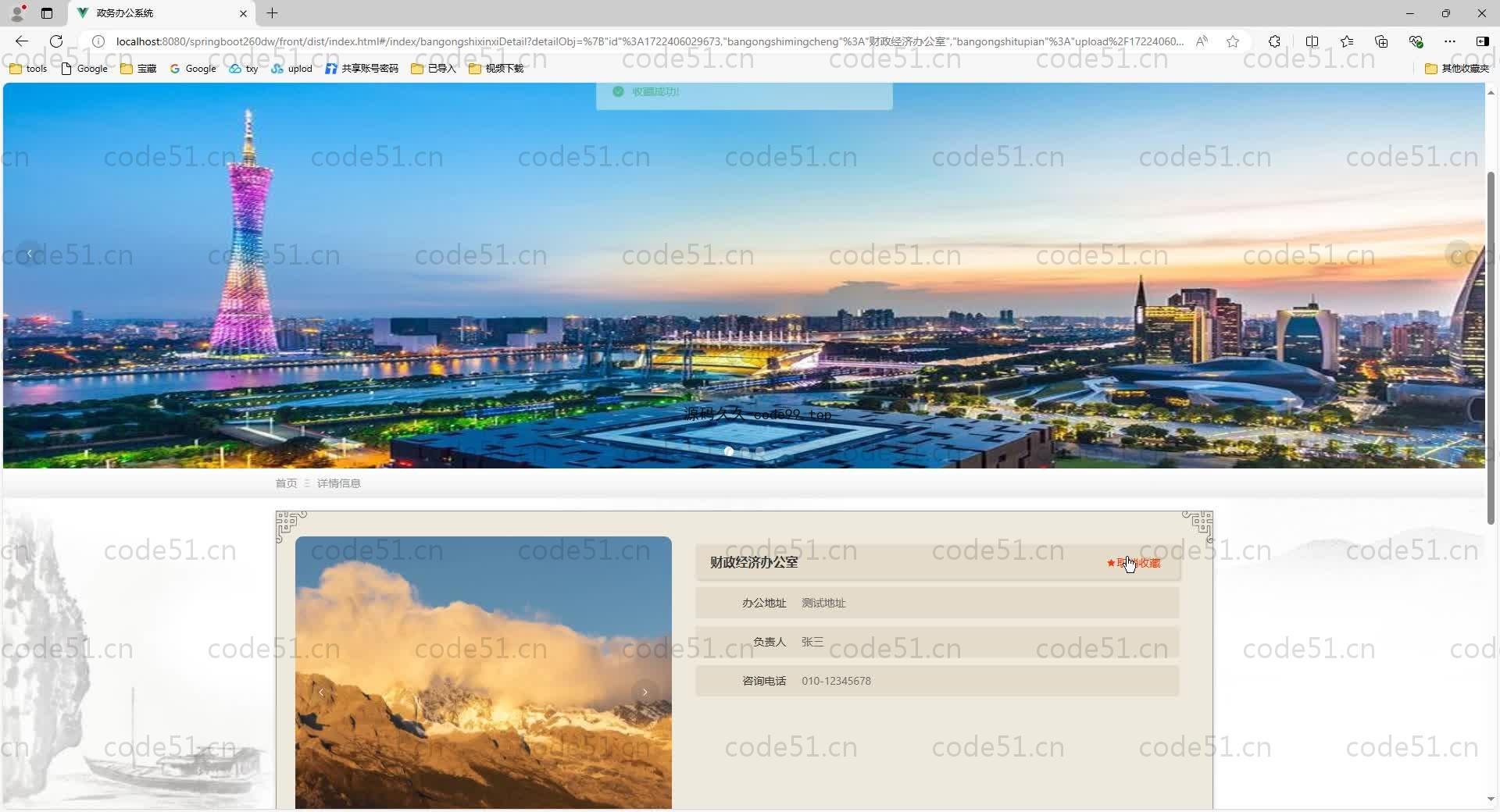Image resolution: width=1500 pixels, height=812 pixels.
Task: Click the 测试地址 address value
Action: [823, 603]
